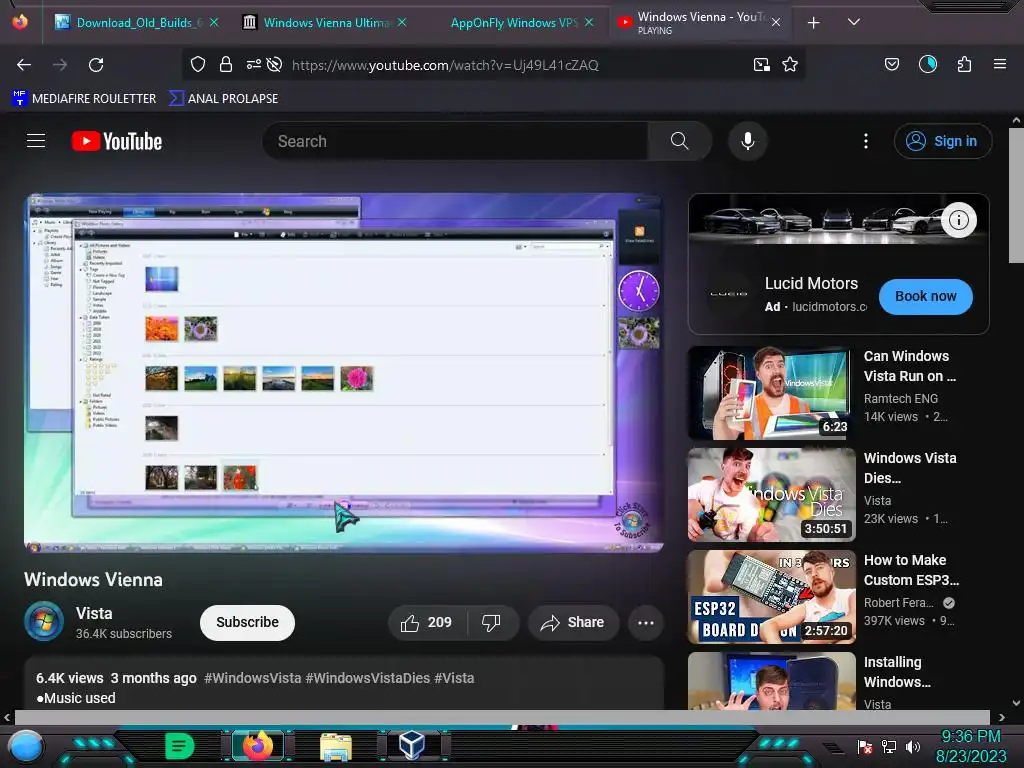
Task: Open the ad info icon on Lucid Motors
Action: click(959, 220)
